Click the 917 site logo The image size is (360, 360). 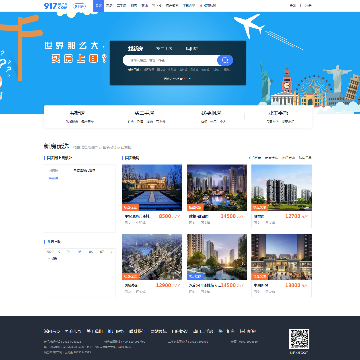point(55,6)
